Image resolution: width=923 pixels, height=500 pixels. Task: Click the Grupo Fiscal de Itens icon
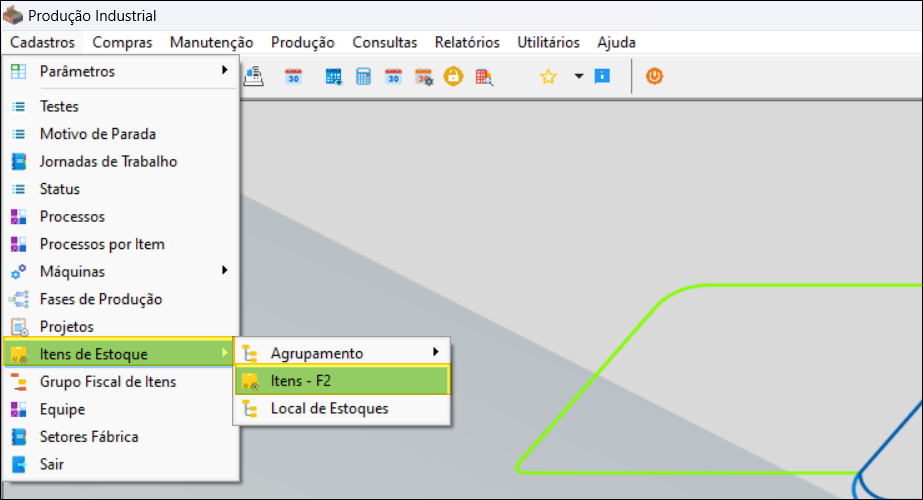(19, 382)
